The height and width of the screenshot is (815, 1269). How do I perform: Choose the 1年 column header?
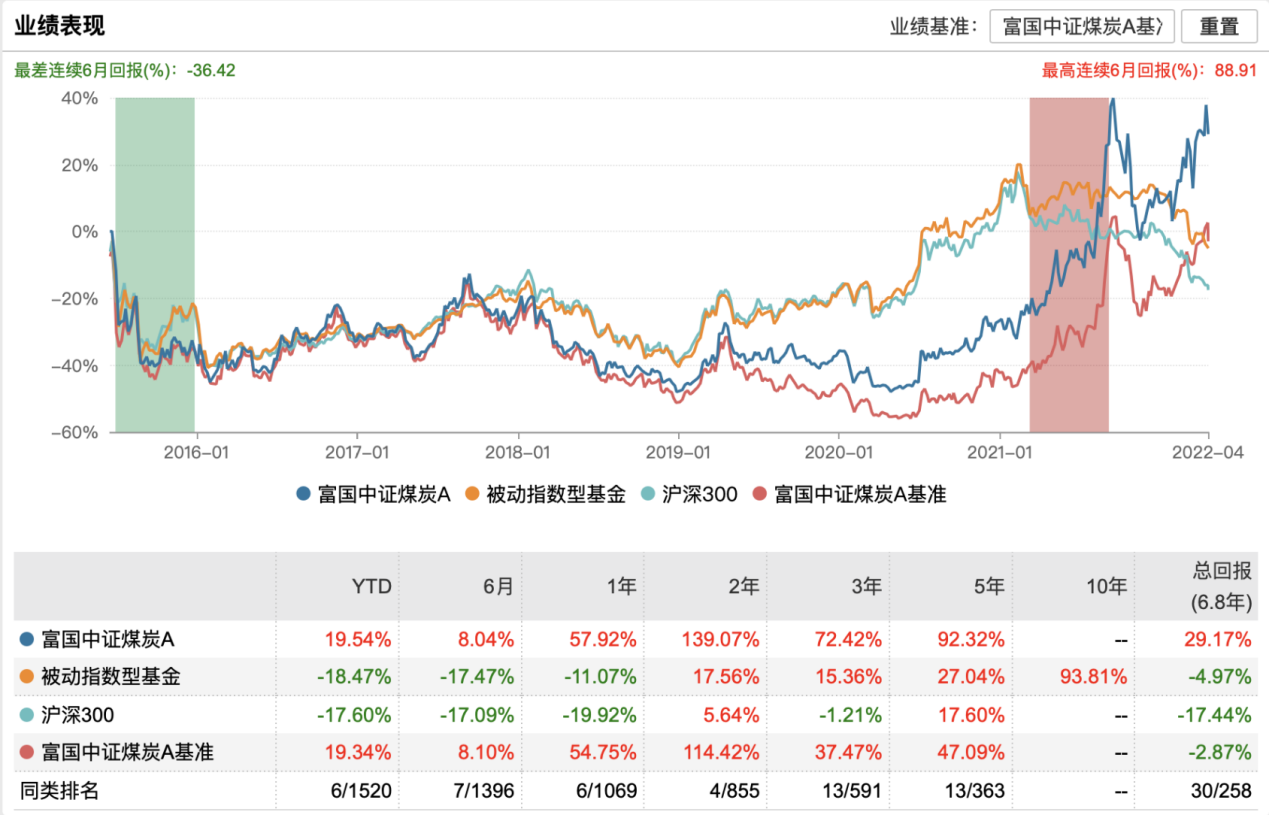point(620,586)
